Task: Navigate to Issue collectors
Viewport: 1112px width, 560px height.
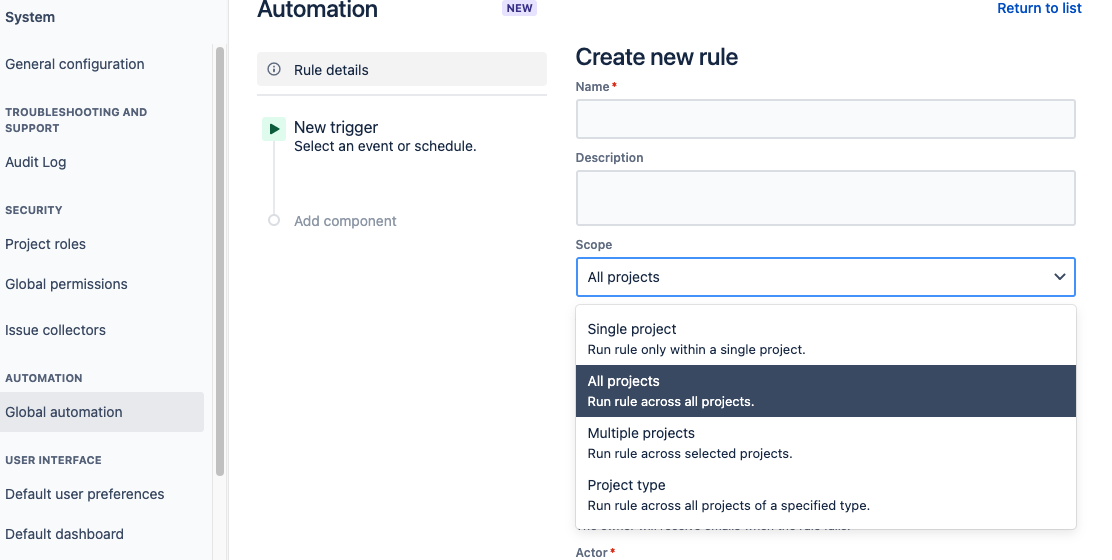Action: pos(56,330)
